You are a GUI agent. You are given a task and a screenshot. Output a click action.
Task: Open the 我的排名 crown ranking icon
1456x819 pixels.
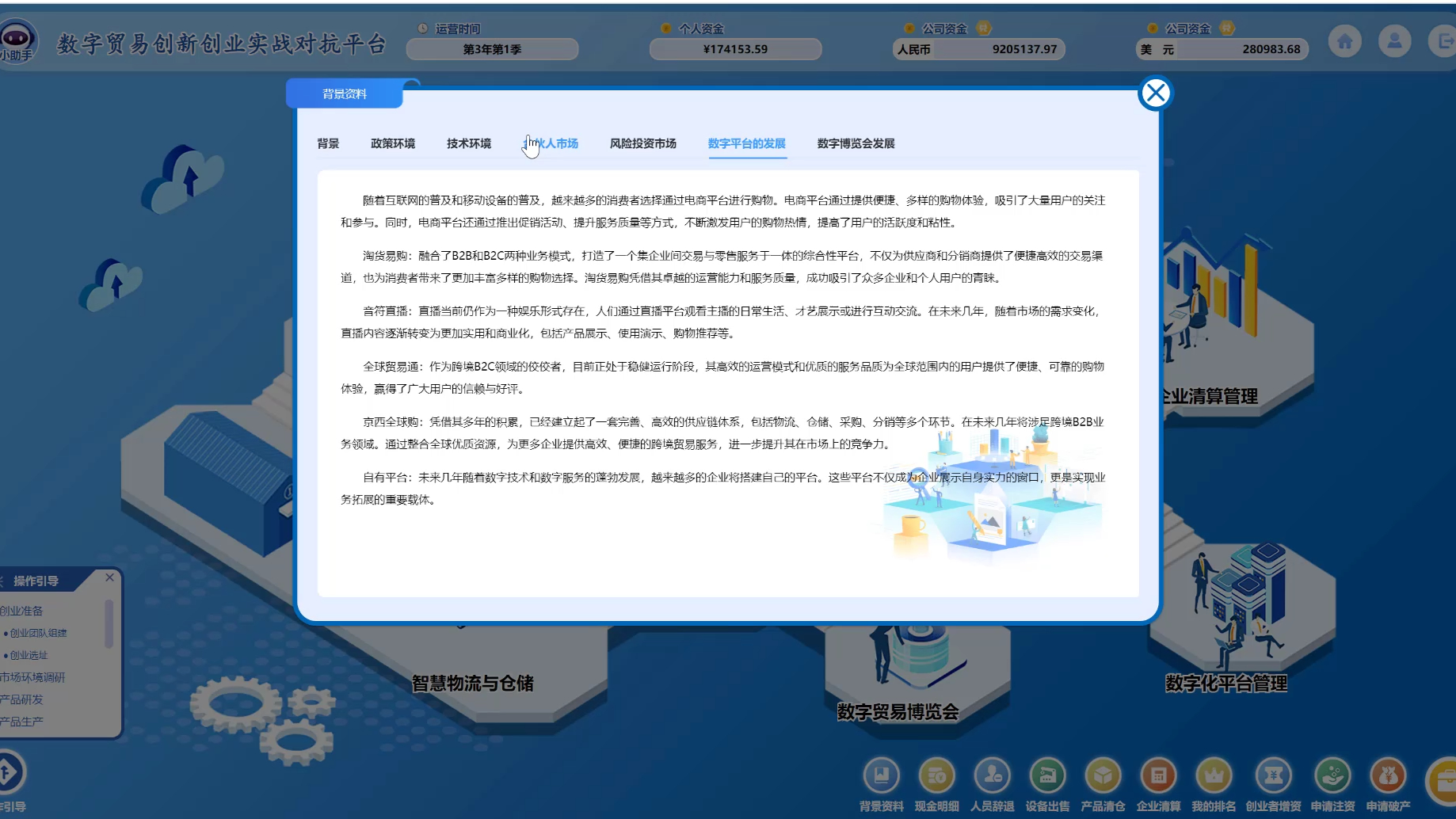(x=1214, y=775)
